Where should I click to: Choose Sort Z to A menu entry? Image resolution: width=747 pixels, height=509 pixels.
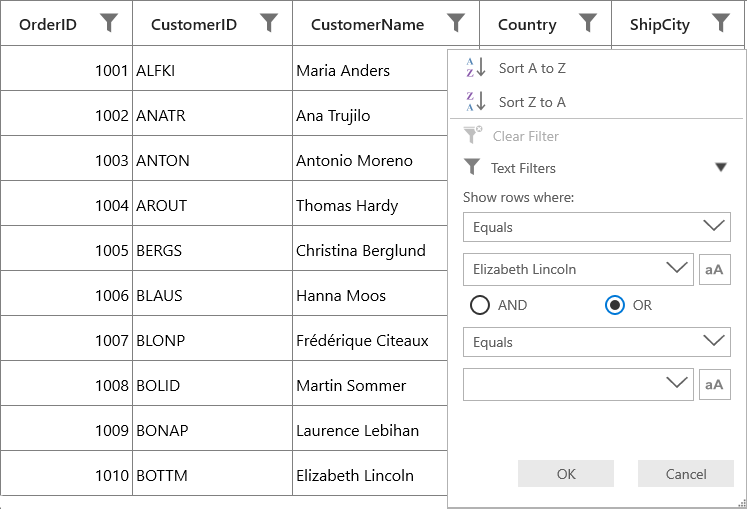tap(596, 102)
